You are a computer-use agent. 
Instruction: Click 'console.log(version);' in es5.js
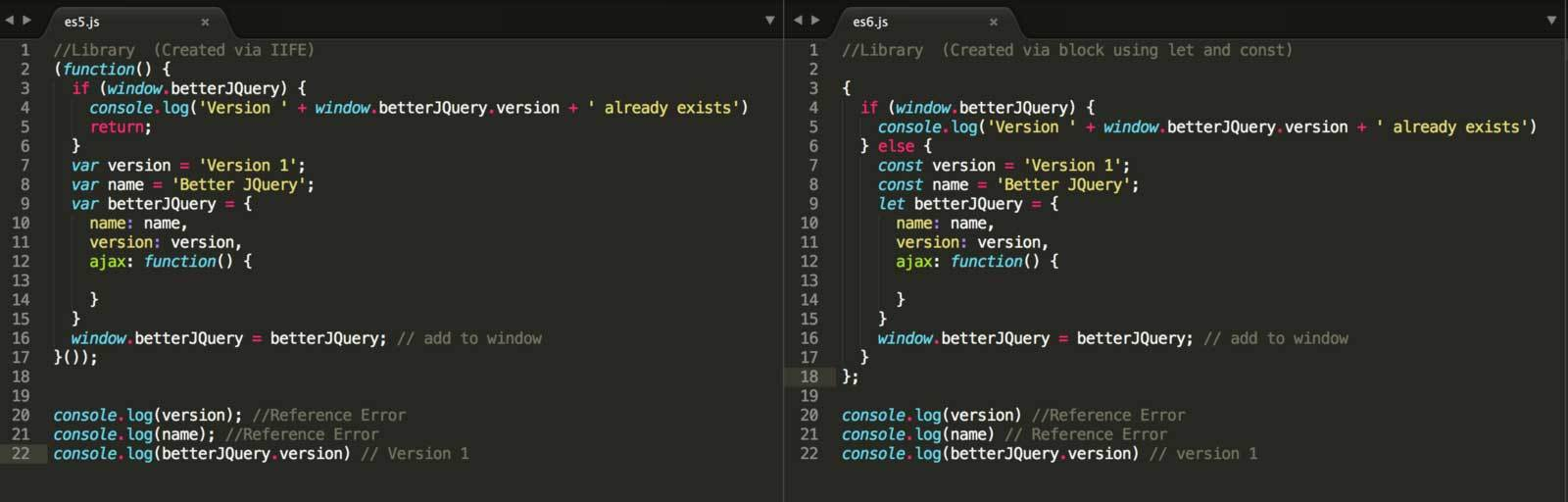[x=147, y=416]
